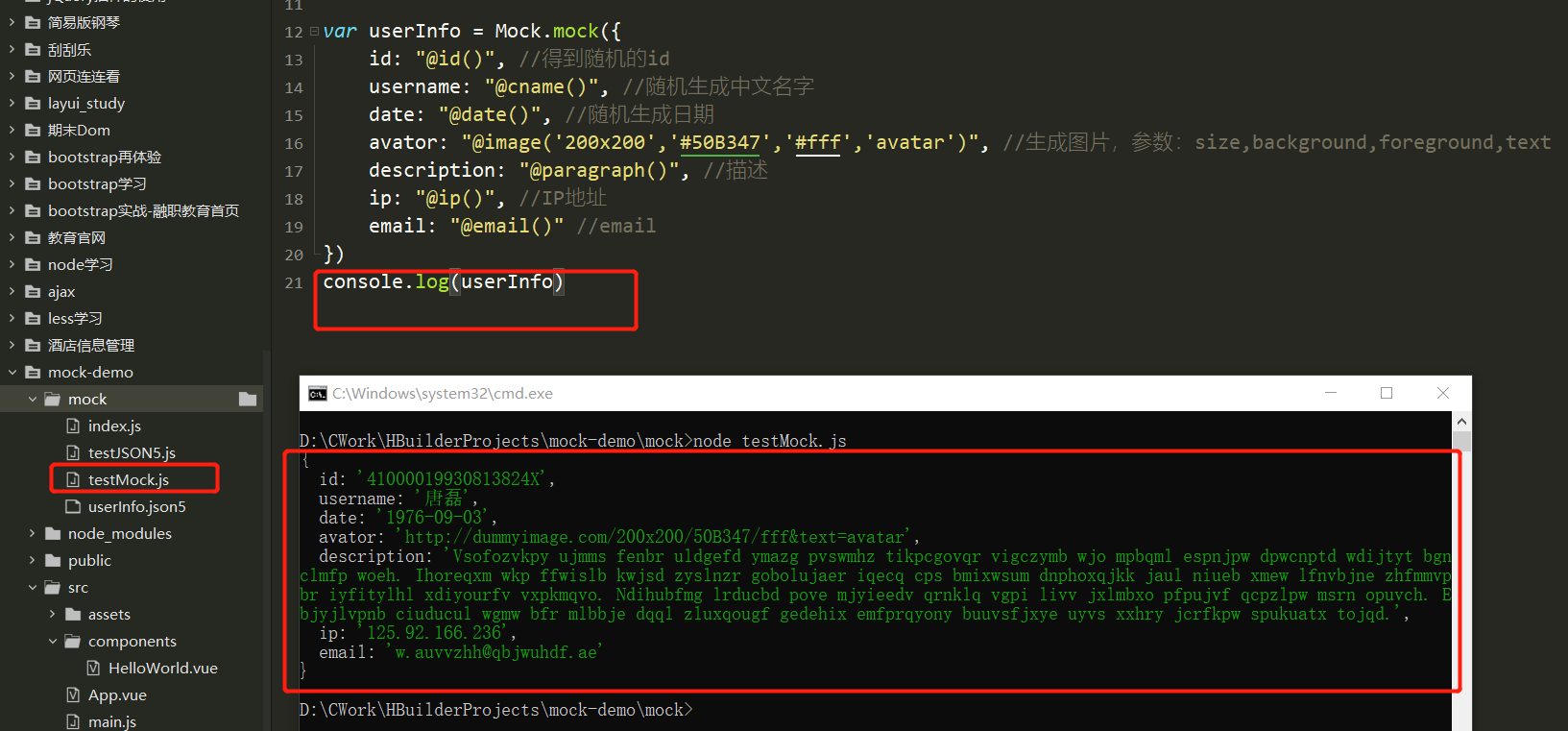Screen dimensions: 1568x731
Task: Click the bootstrap学习 project icon
Action: [x=33, y=183]
